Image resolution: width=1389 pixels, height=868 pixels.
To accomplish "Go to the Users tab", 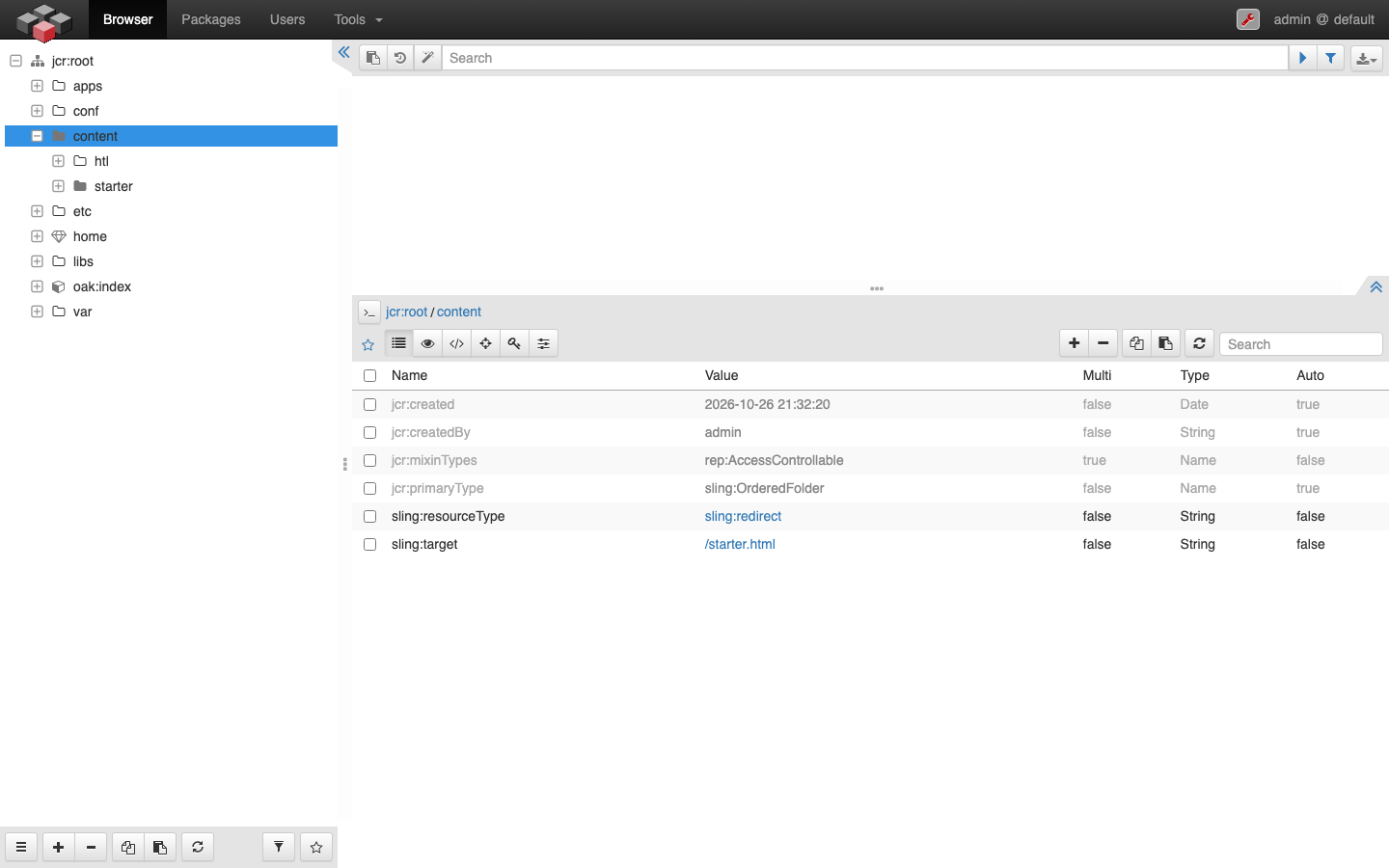I will tap(287, 19).
